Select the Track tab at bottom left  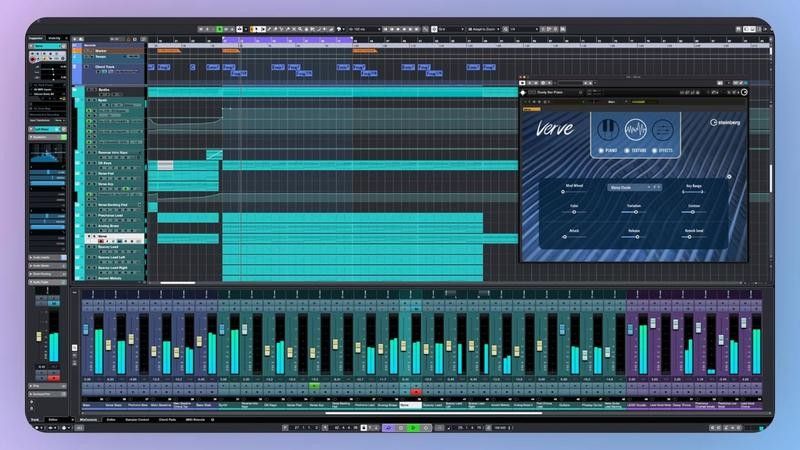pos(35,420)
